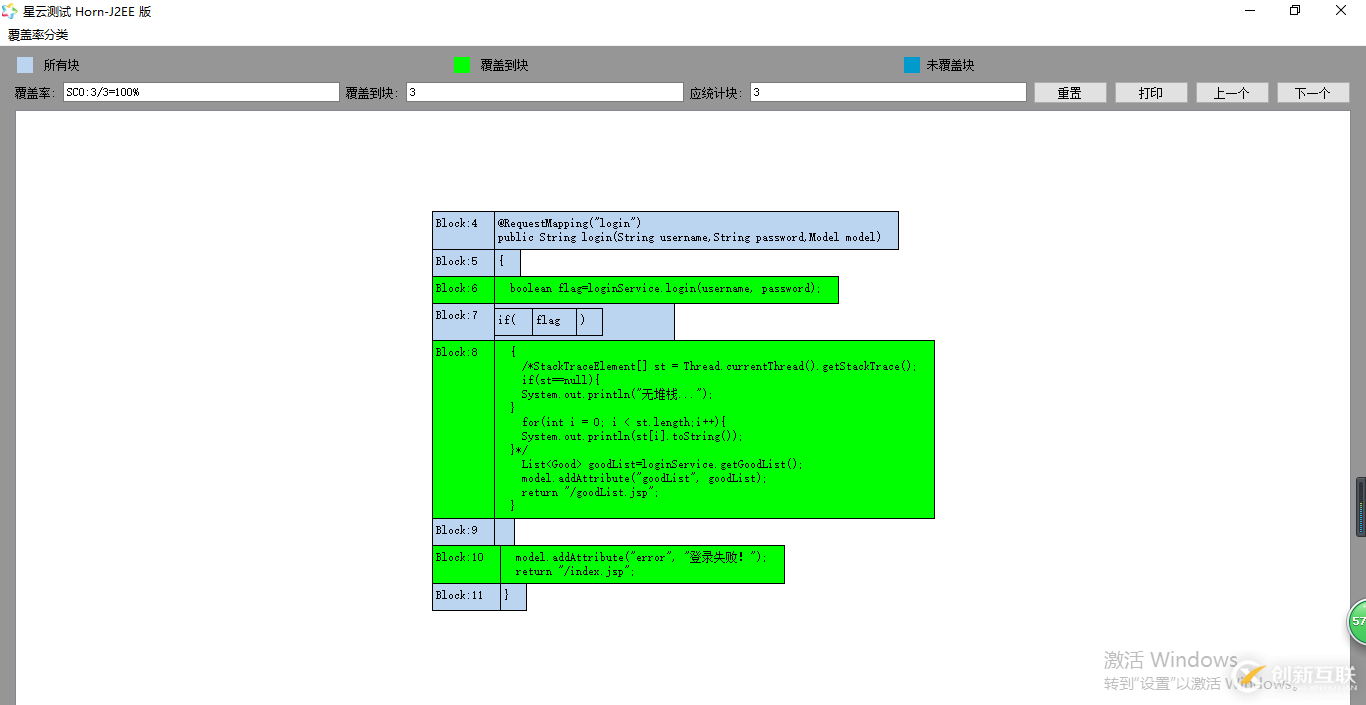Click the dark side handle at right edge
Screen dimensions: 1366x705
(1361, 507)
